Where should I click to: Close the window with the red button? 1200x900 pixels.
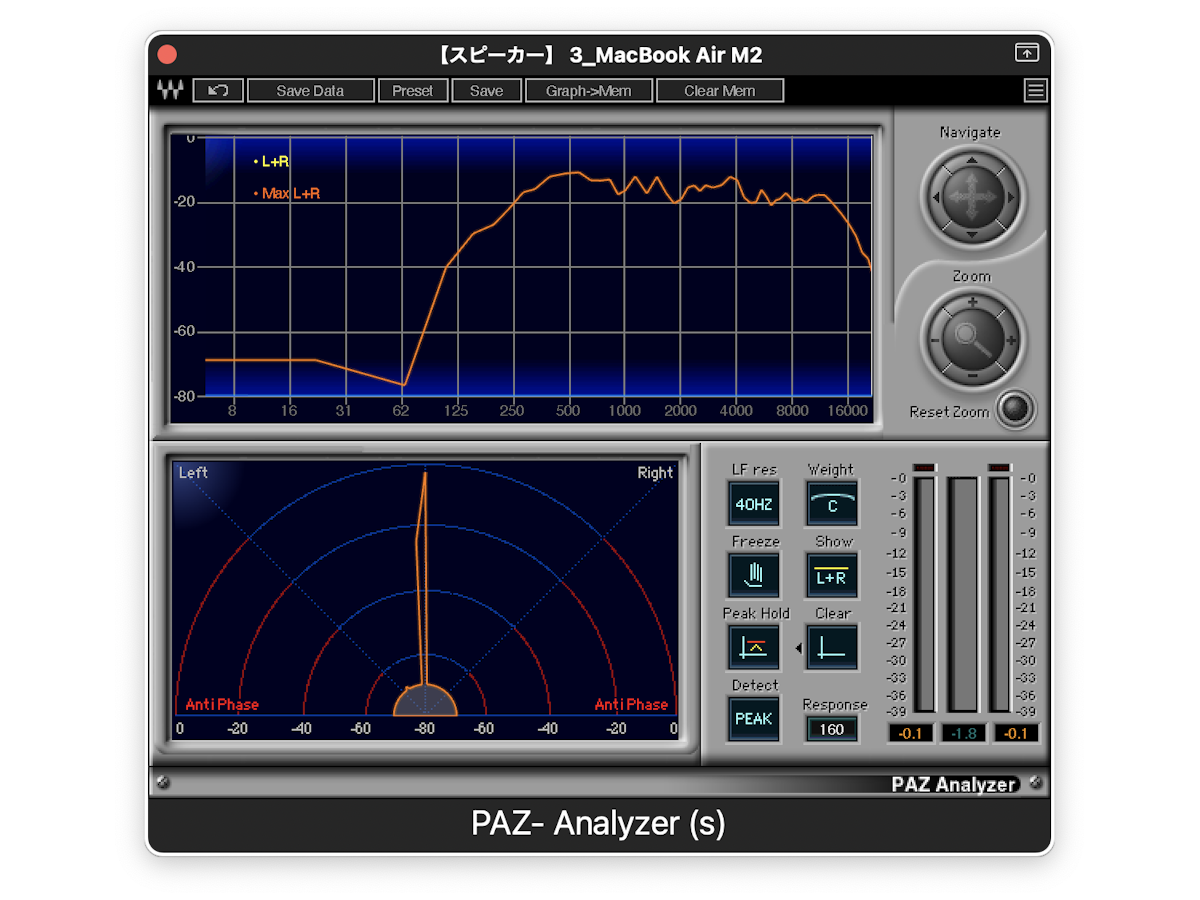pos(168,54)
